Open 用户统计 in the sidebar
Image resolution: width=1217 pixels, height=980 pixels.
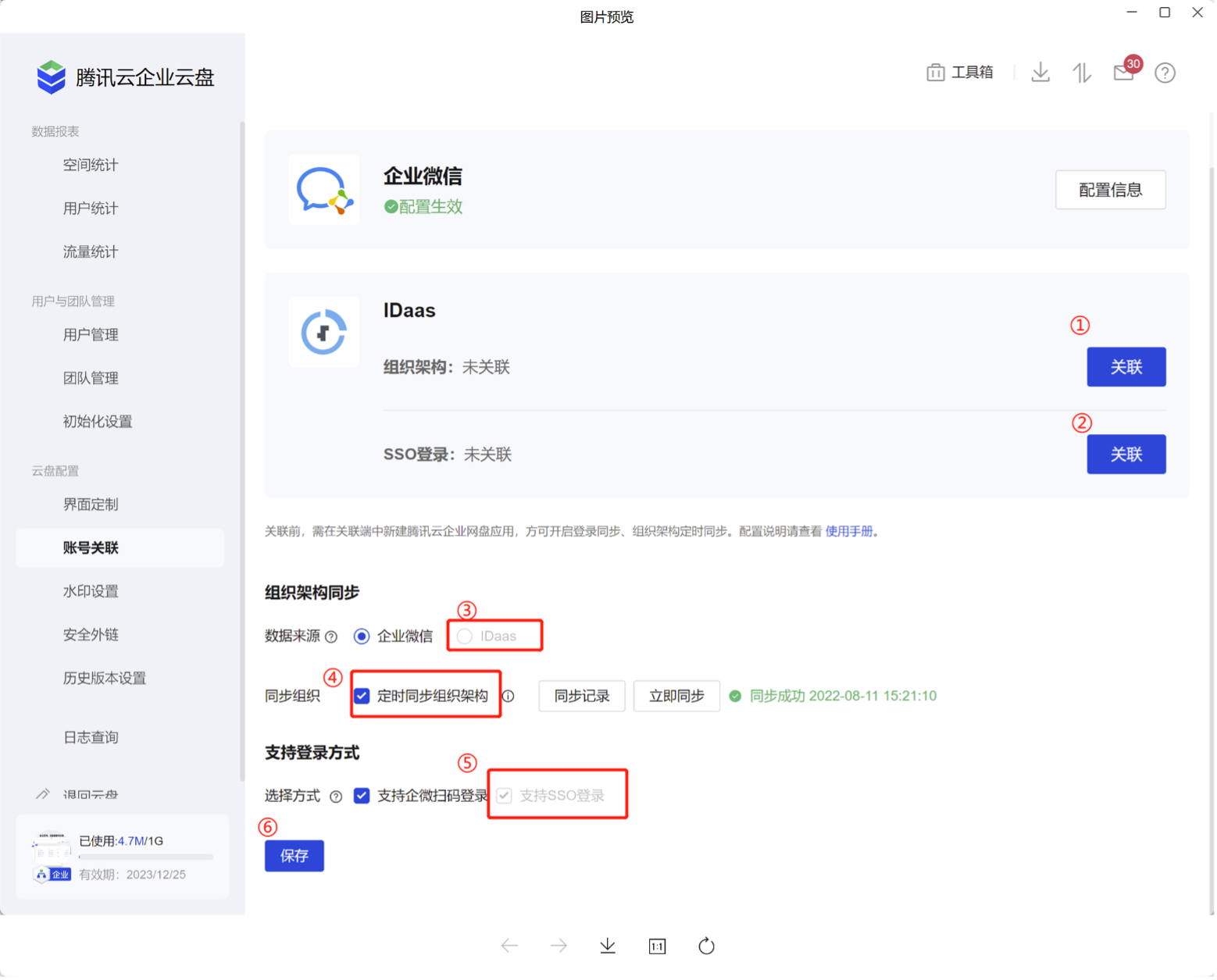click(91, 208)
